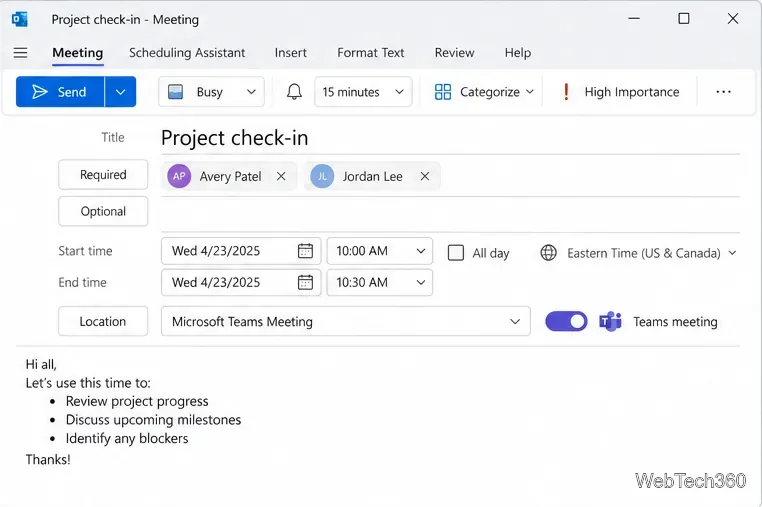The width and height of the screenshot is (762, 507).
Task: Maximize the meeting window
Action: (x=684, y=18)
